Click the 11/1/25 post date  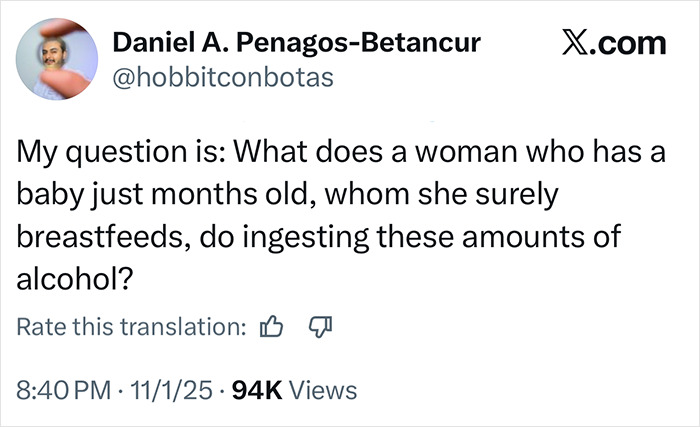click(x=176, y=387)
